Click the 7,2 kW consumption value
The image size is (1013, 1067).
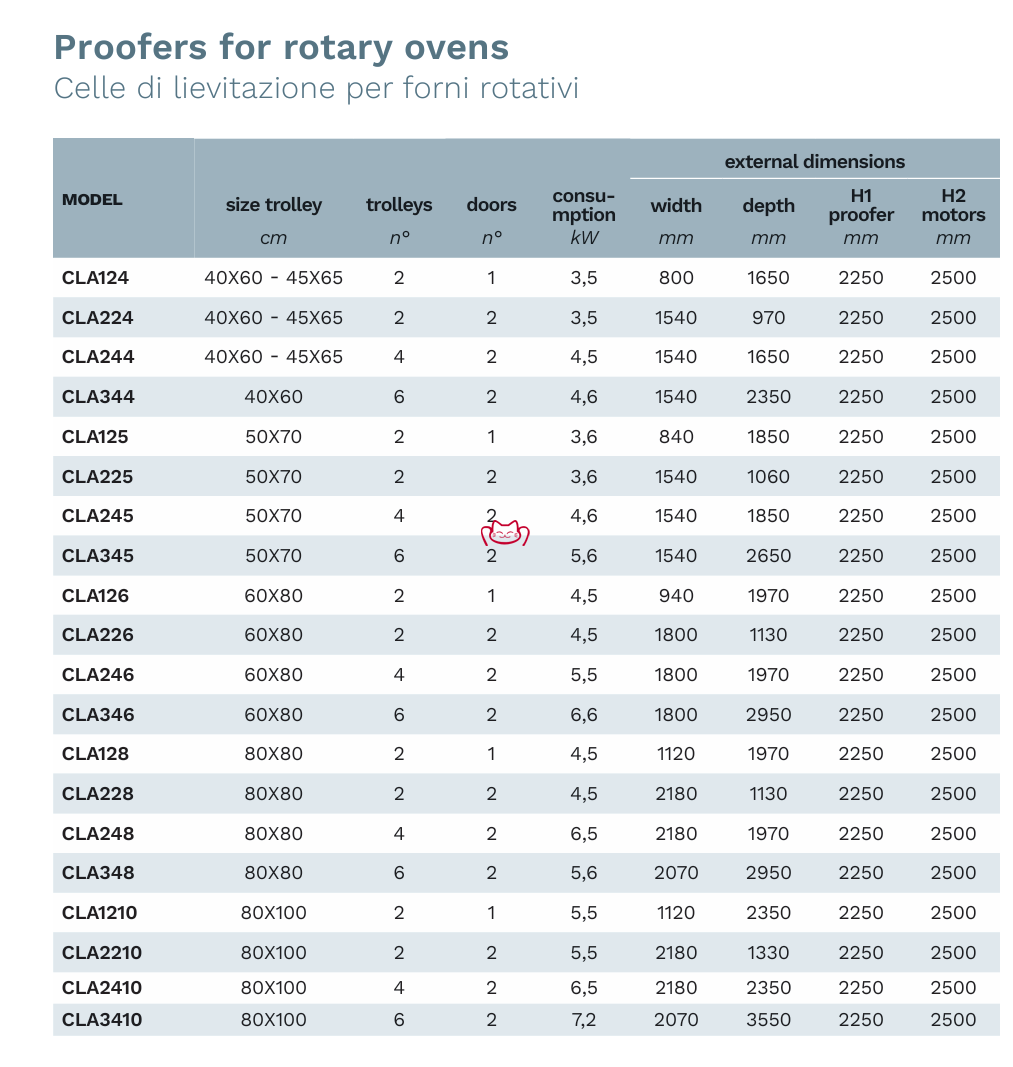coord(584,1020)
